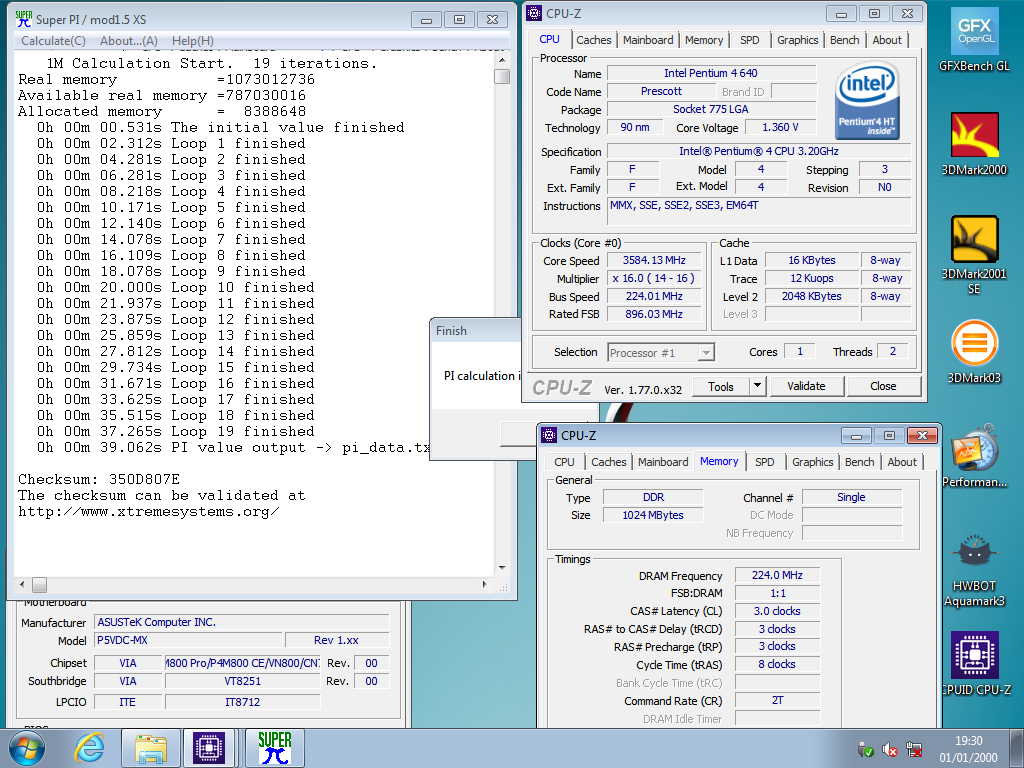Click the Finish dialog title bar
This screenshot has height=768, width=1024.
coord(475,330)
